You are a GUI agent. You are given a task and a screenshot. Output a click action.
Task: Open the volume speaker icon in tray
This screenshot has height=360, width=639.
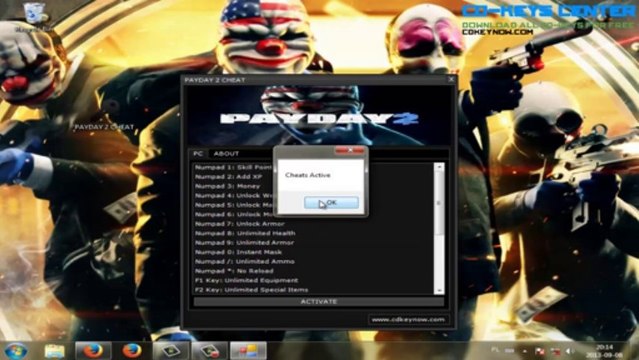(x=569, y=351)
